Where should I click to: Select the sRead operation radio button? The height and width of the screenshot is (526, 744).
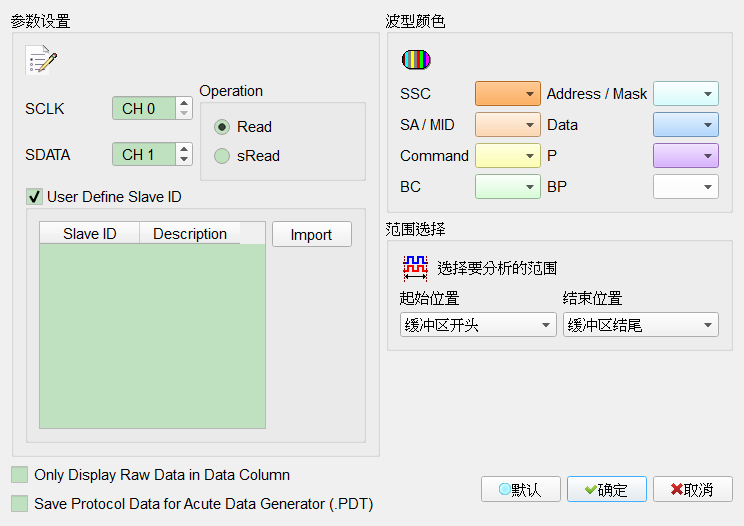(x=222, y=156)
